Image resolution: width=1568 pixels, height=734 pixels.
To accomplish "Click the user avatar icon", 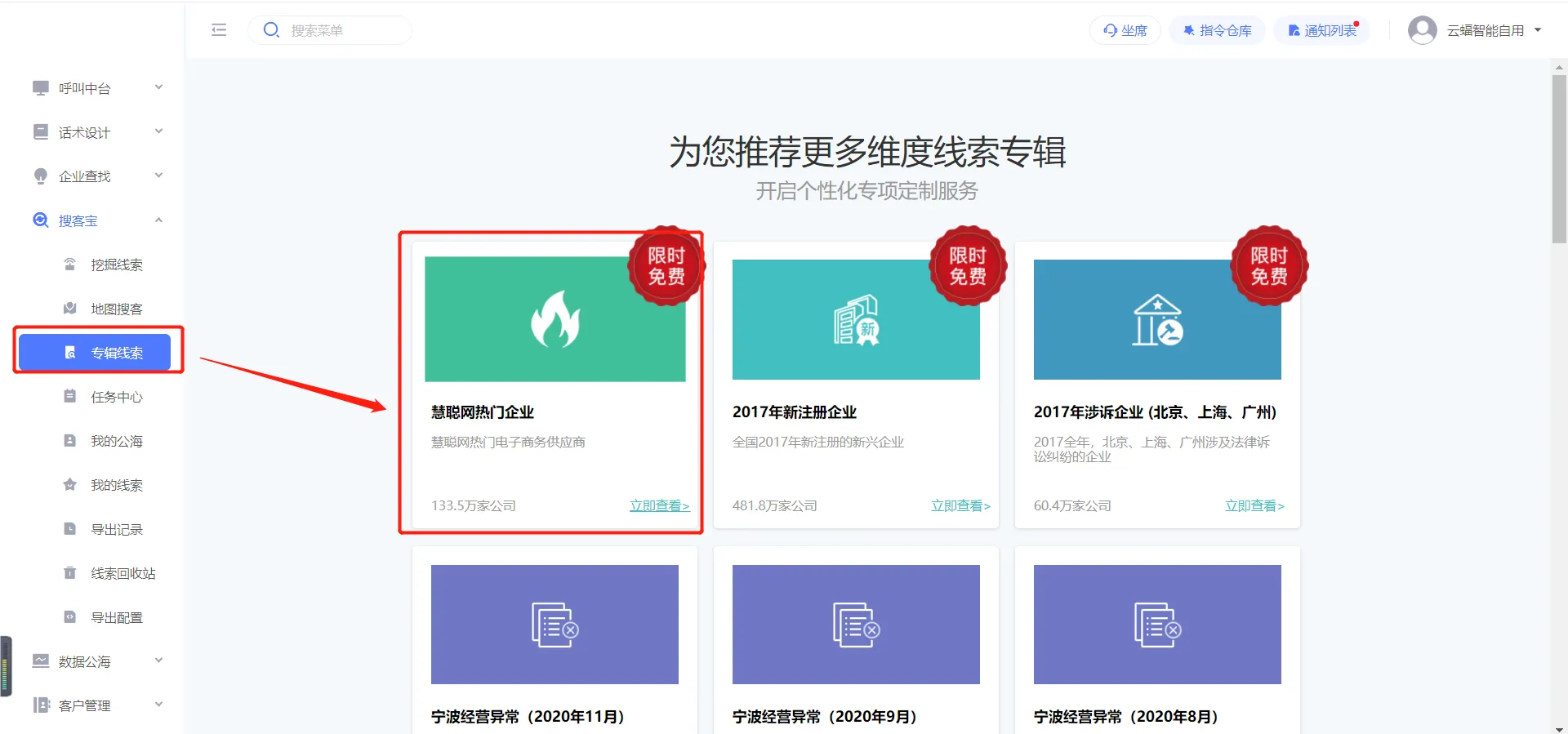I will 1423,30.
